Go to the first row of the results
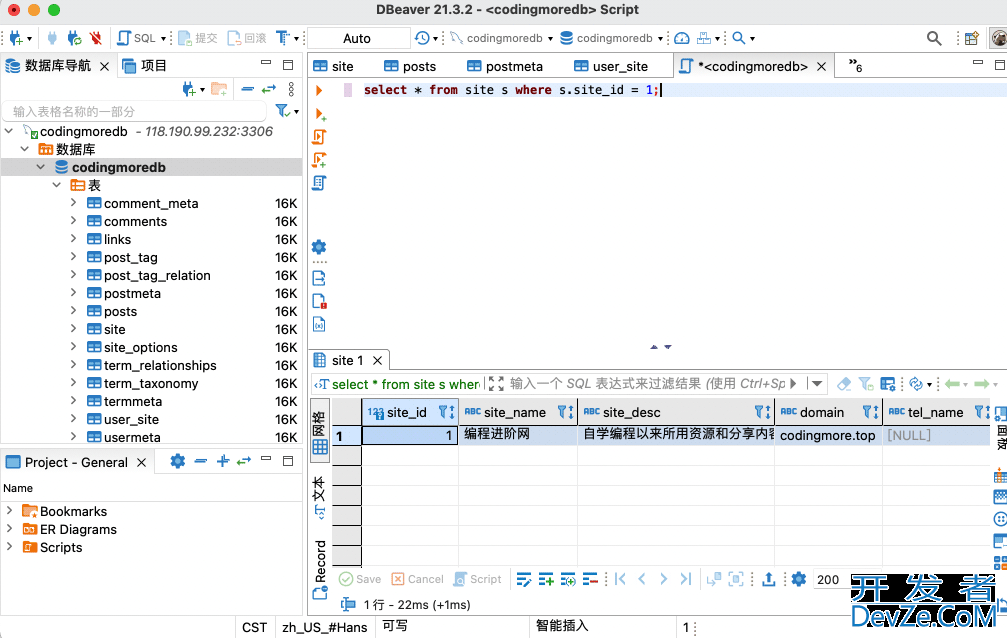Image resolution: width=1007 pixels, height=638 pixels. click(x=620, y=579)
